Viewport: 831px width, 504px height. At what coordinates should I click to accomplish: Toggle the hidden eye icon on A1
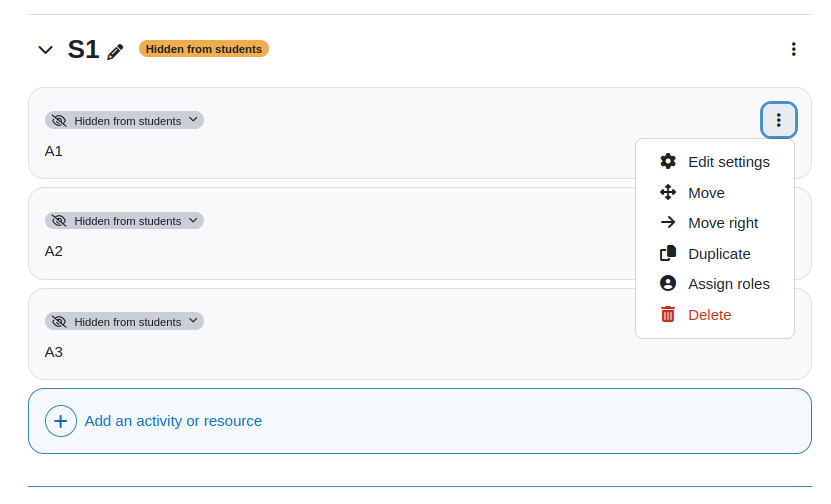tap(59, 121)
